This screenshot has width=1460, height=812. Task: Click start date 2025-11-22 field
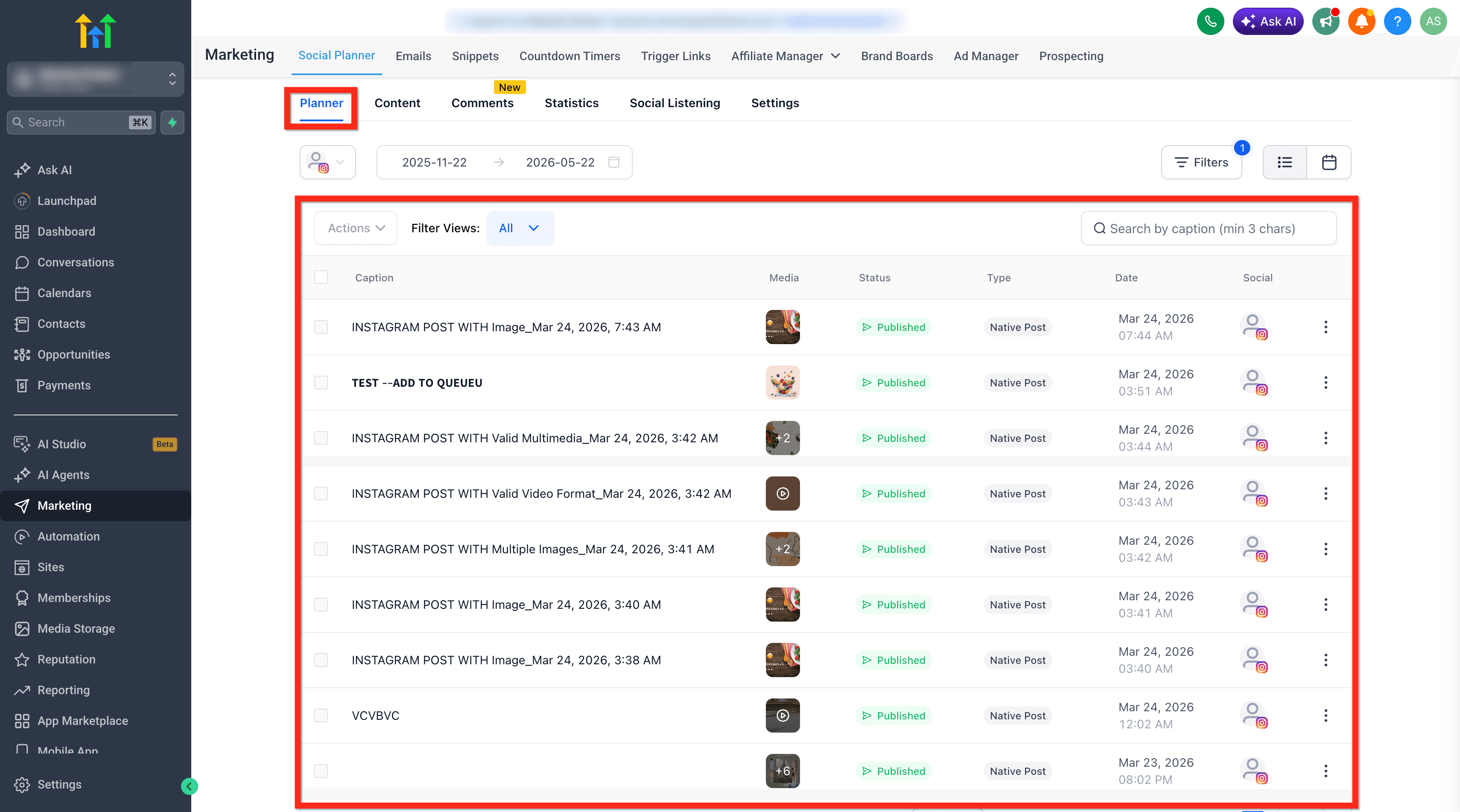434,163
